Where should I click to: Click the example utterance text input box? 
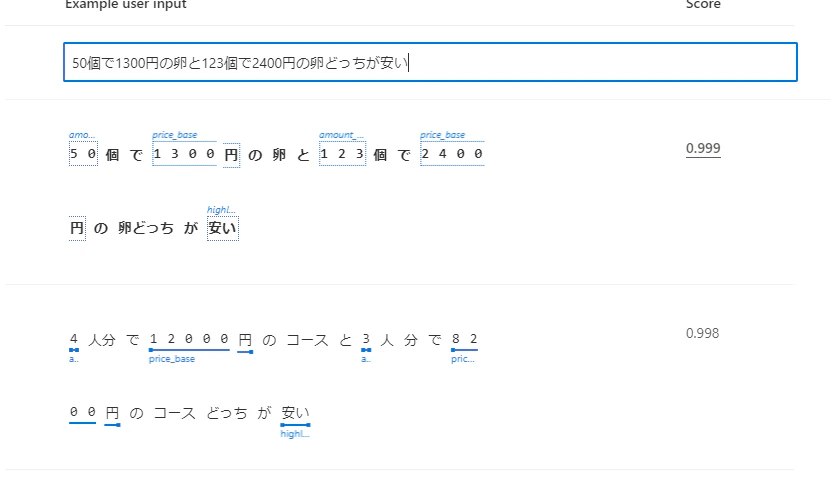click(x=430, y=62)
